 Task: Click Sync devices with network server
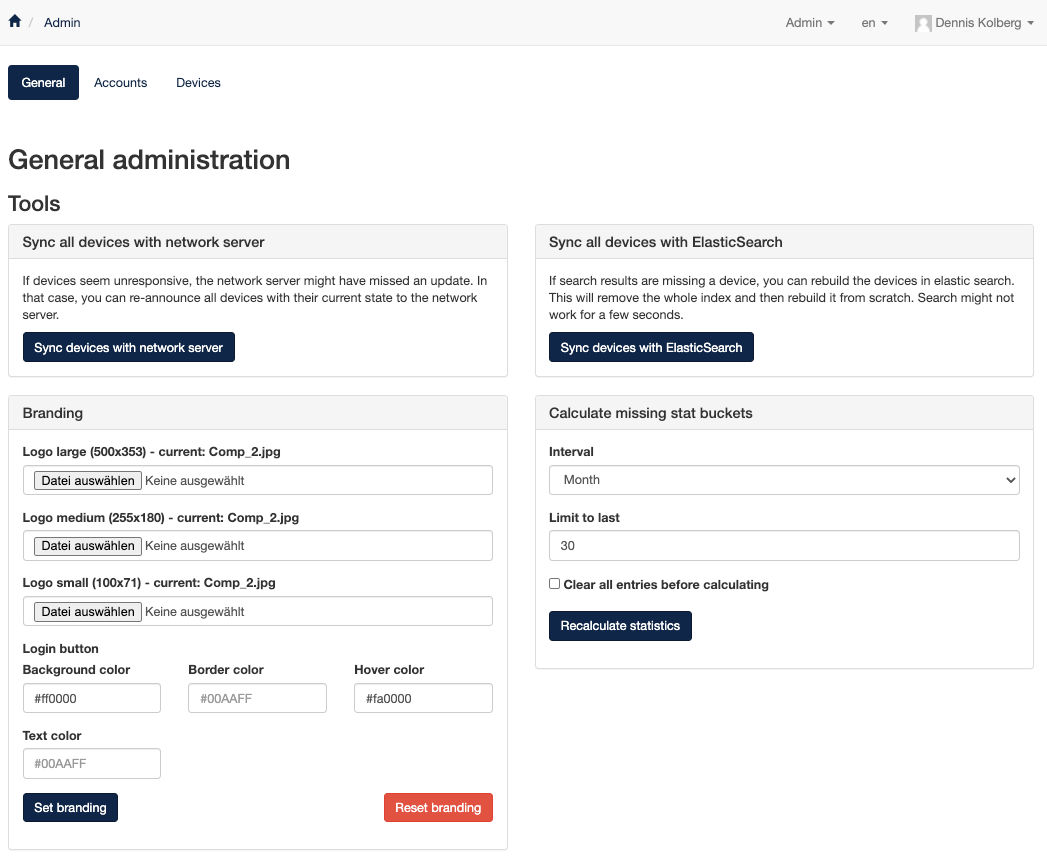coord(128,347)
